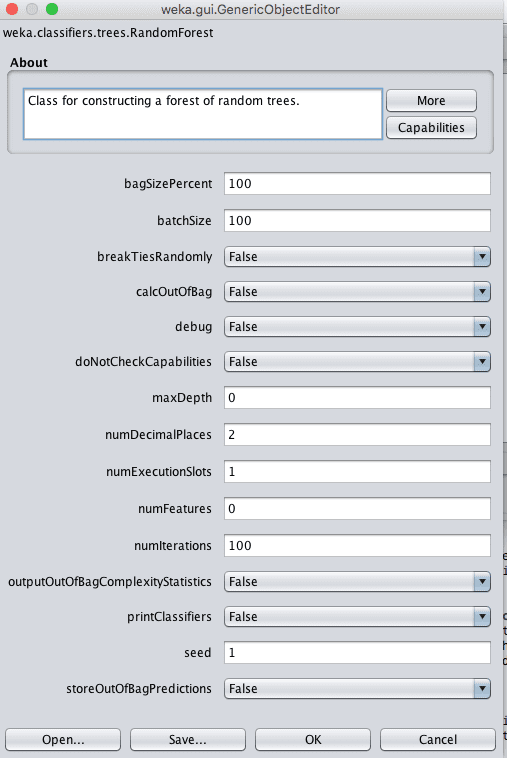The width and height of the screenshot is (507, 758).
Task: Click the calcOutOfBag label
Action: (x=174, y=292)
